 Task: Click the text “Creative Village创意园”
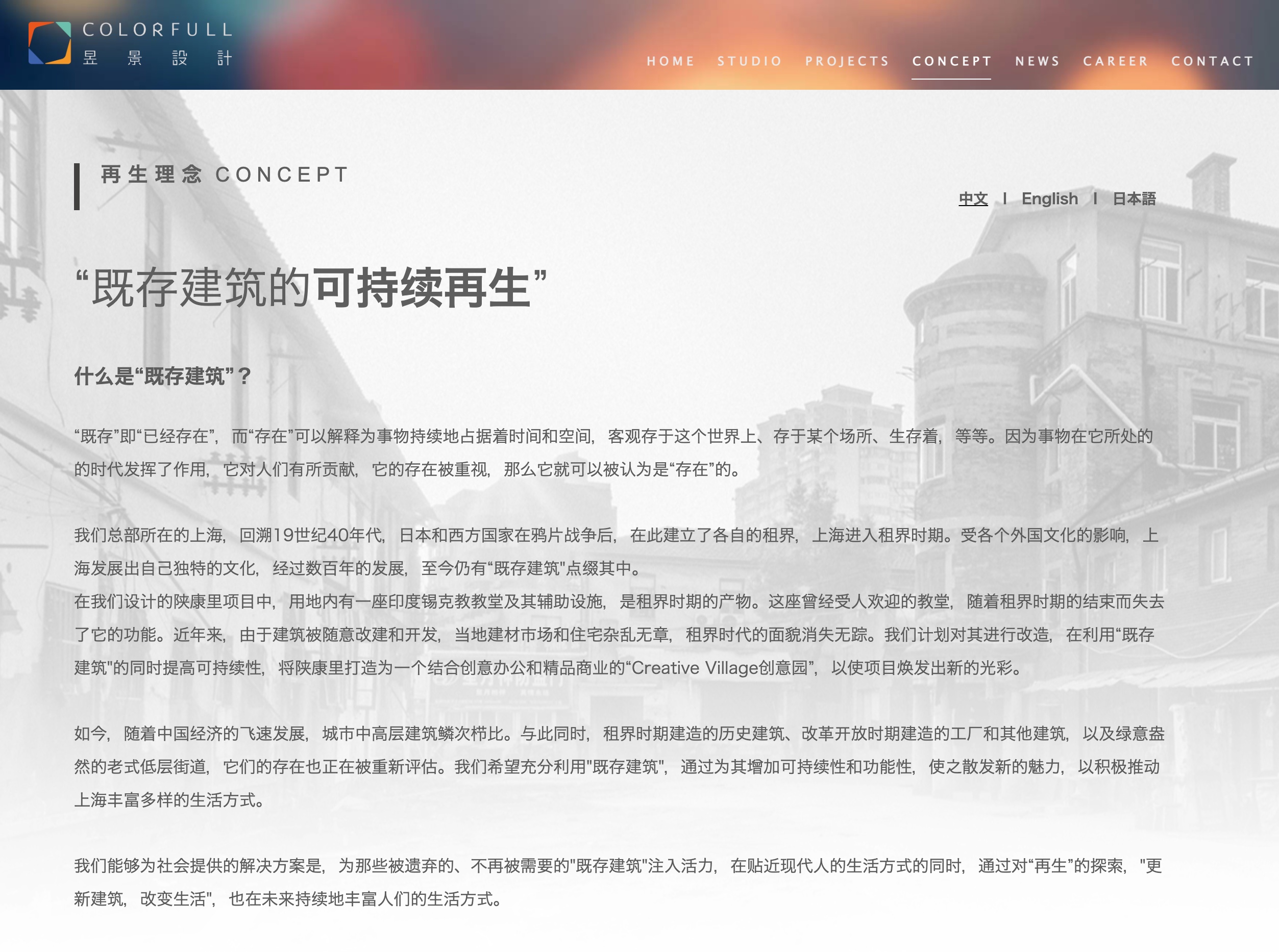[721, 668]
